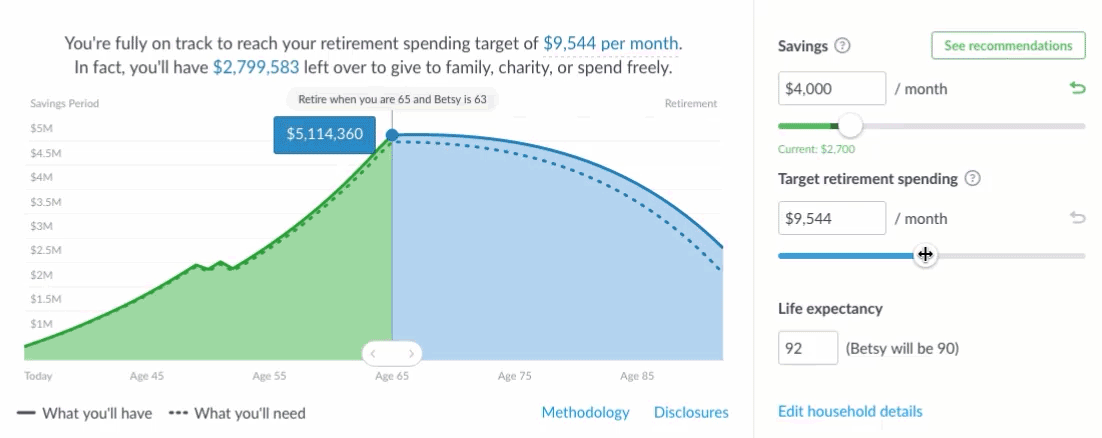Click the retirement spending field showing $9,544
Image resolution: width=1102 pixels, height=438 pixels.
831,218
